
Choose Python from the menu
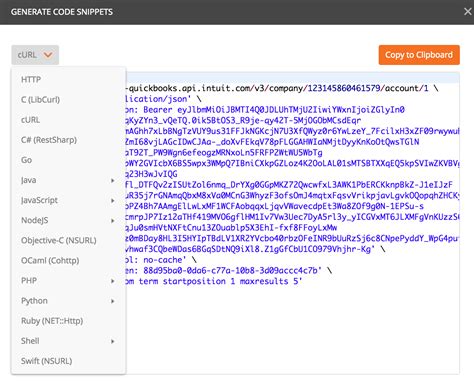(68, 301)
